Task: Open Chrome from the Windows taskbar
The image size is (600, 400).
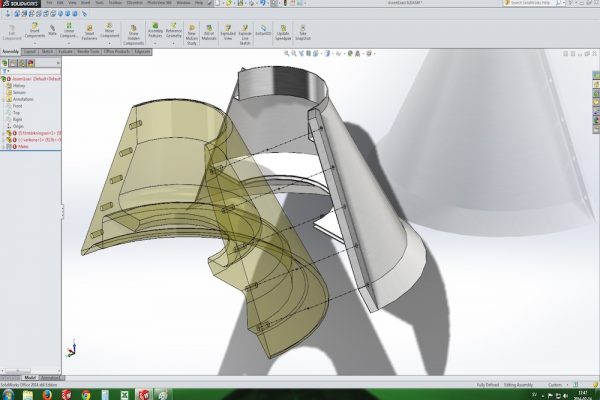Action: pyautogui.click(x=84, y=394)
